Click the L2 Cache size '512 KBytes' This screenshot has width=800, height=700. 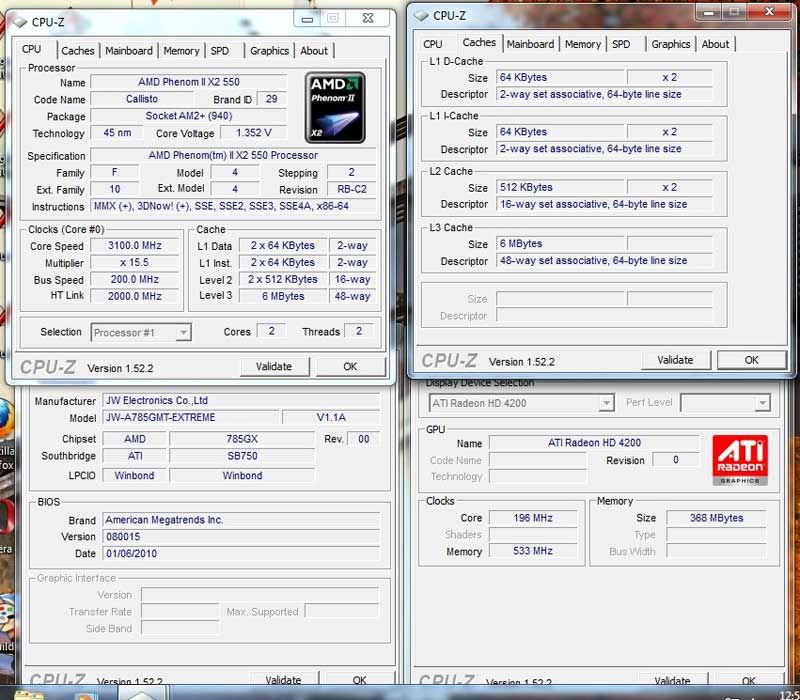561,187
